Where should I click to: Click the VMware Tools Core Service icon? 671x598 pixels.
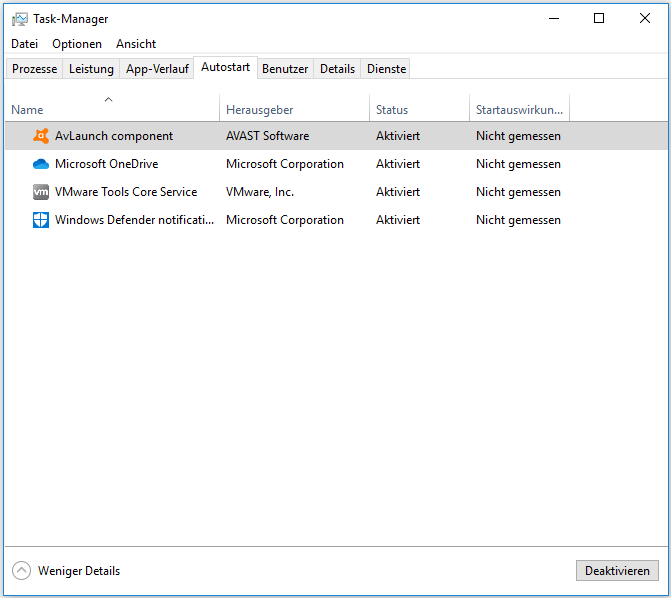pyautogui.click(x=41, y=192)
